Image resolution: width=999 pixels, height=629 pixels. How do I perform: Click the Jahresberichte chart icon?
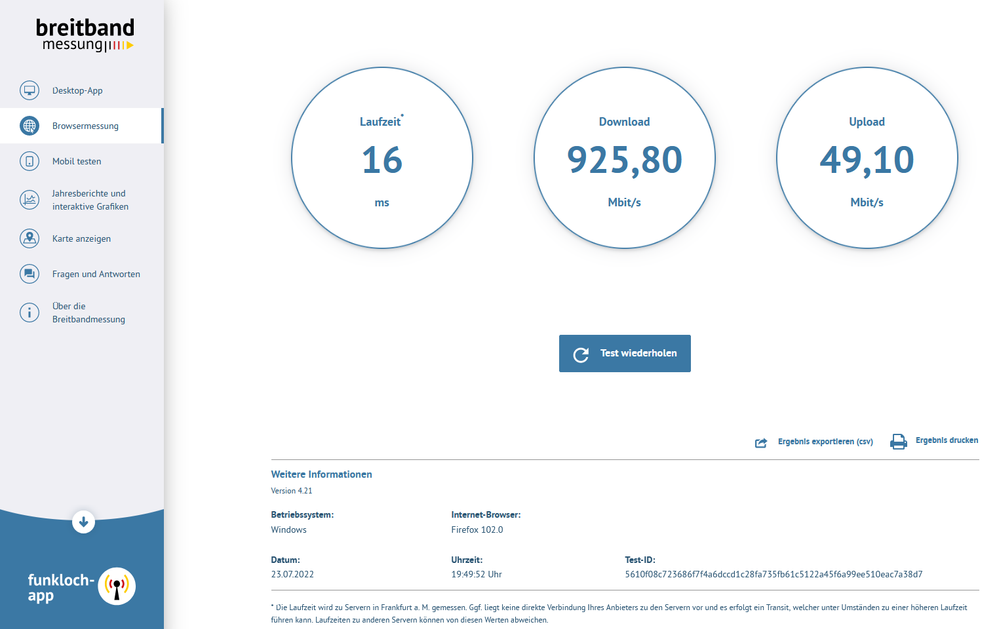point(29,200)
